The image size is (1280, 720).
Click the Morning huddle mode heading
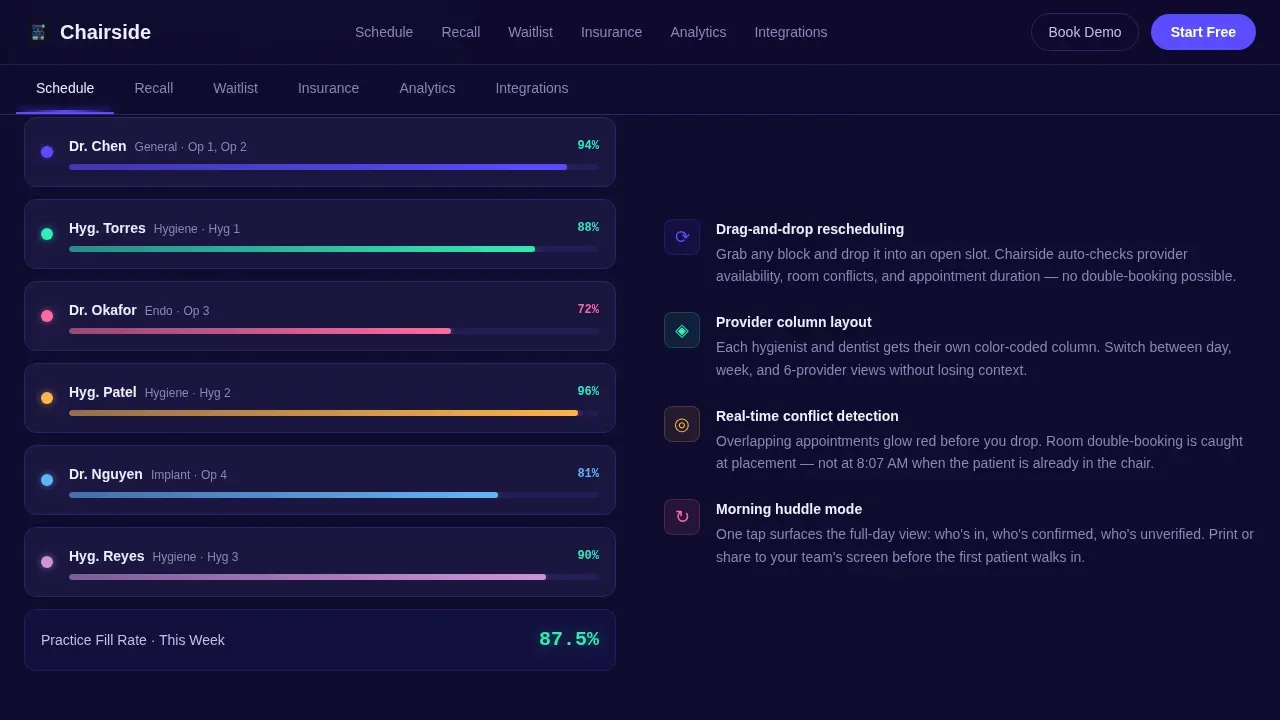789,509
